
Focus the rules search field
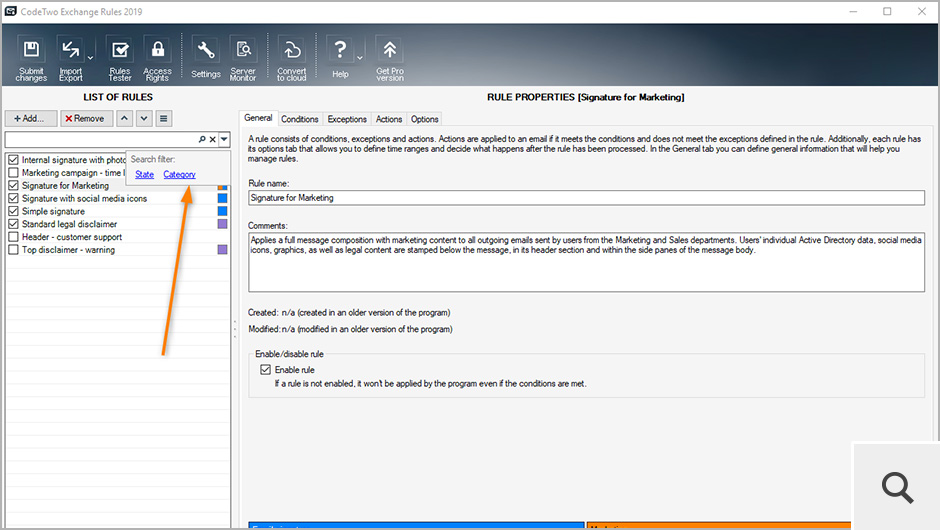pyautogui.click(x=101, y=139)
